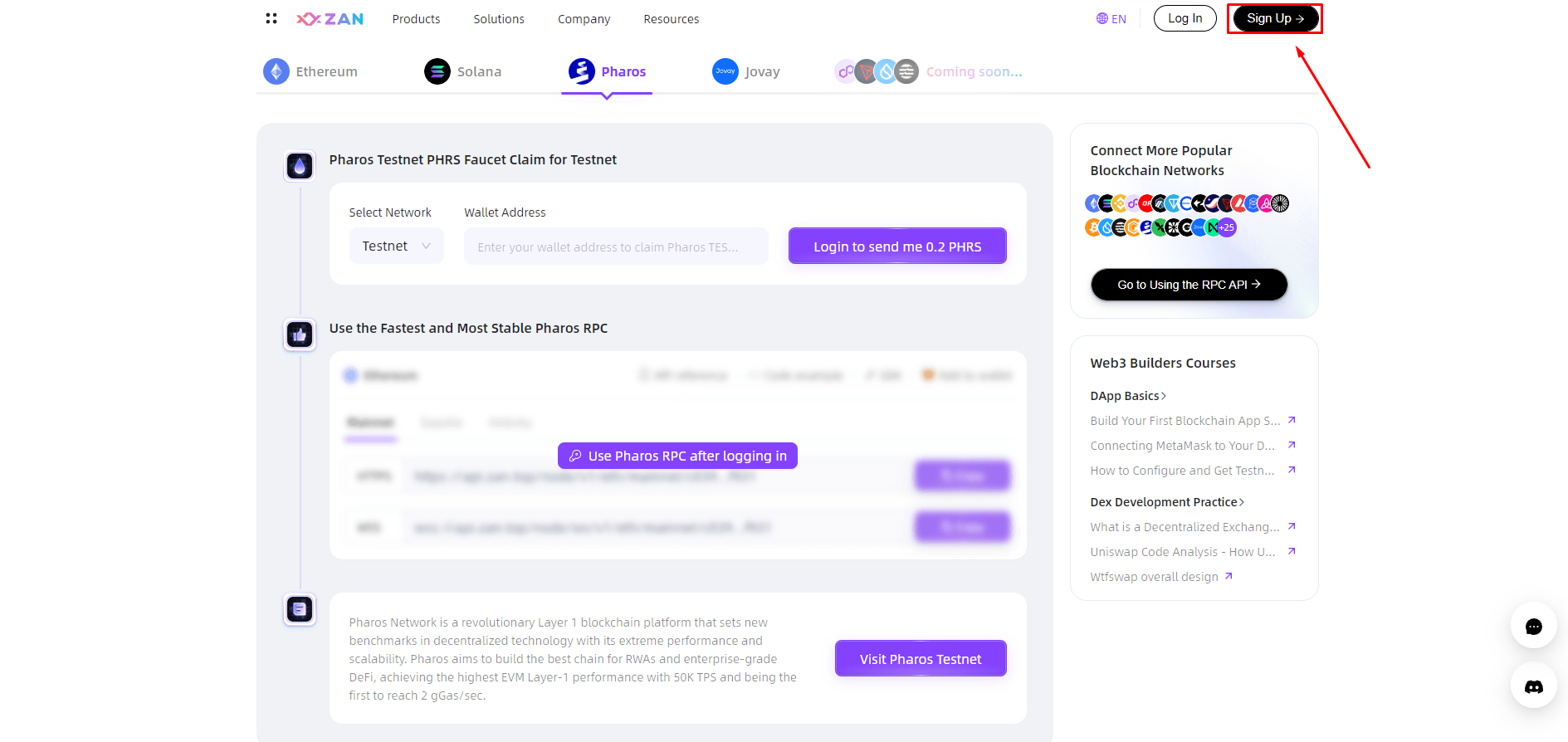The height and width of the screenshot is (742, 1568).
Task: Expand the Testnet network dropdown
Action: (396, 246)
